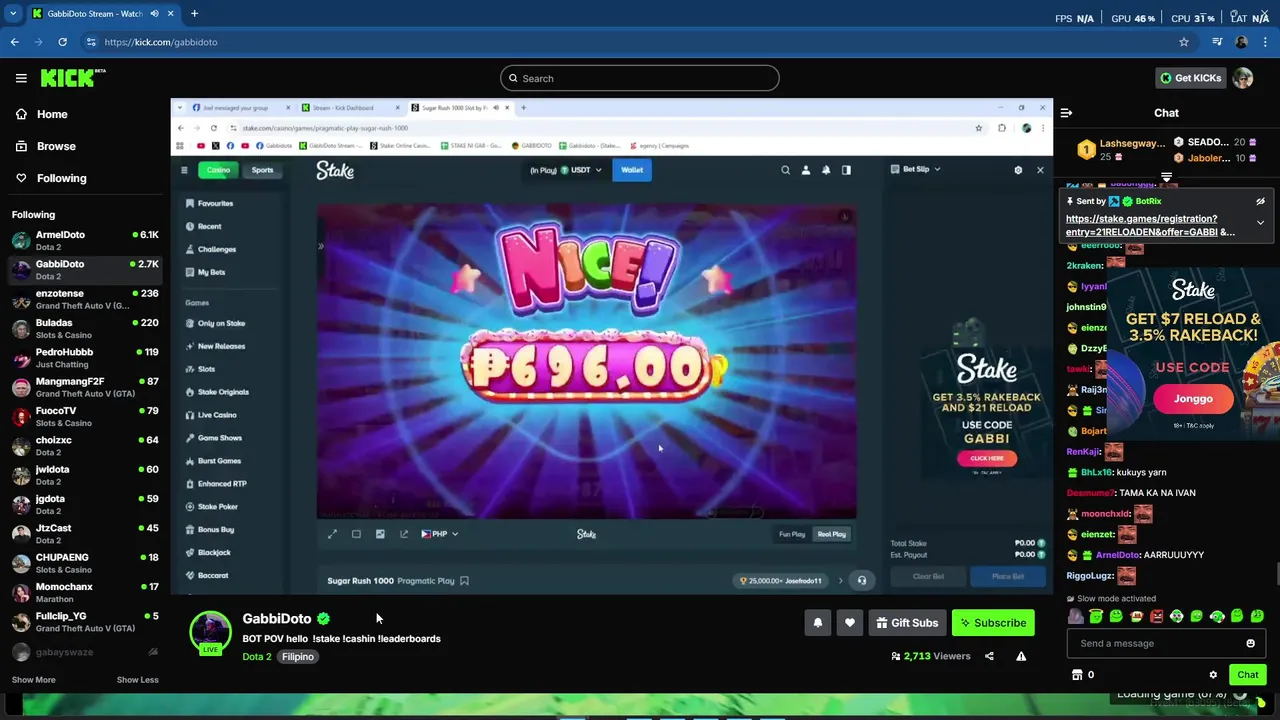1280x720 pixels.
Task: Click Casino tab in Stake stream
Action: pos(217,170)
